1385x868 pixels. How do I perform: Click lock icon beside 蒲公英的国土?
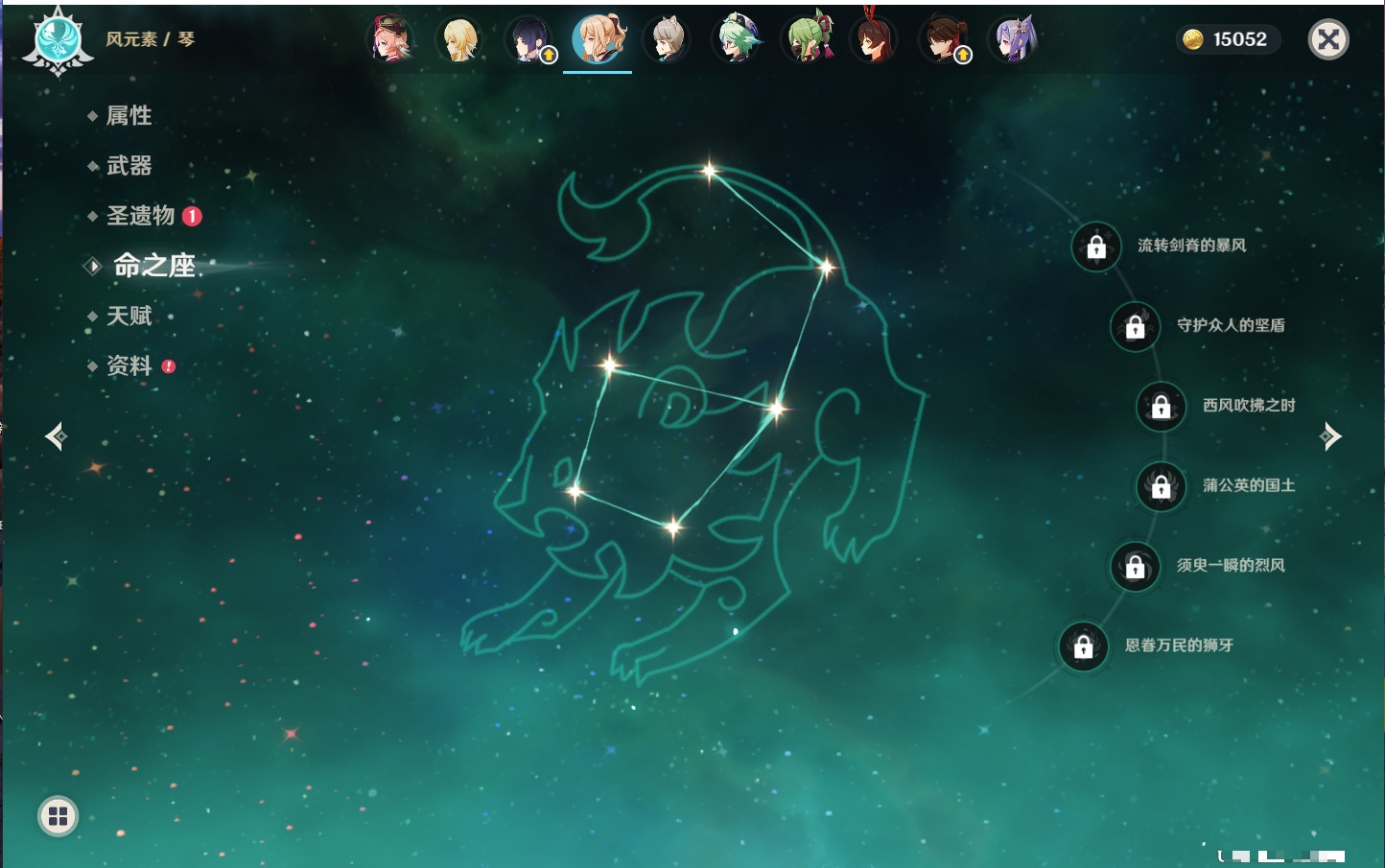[x=1161, y=485]
